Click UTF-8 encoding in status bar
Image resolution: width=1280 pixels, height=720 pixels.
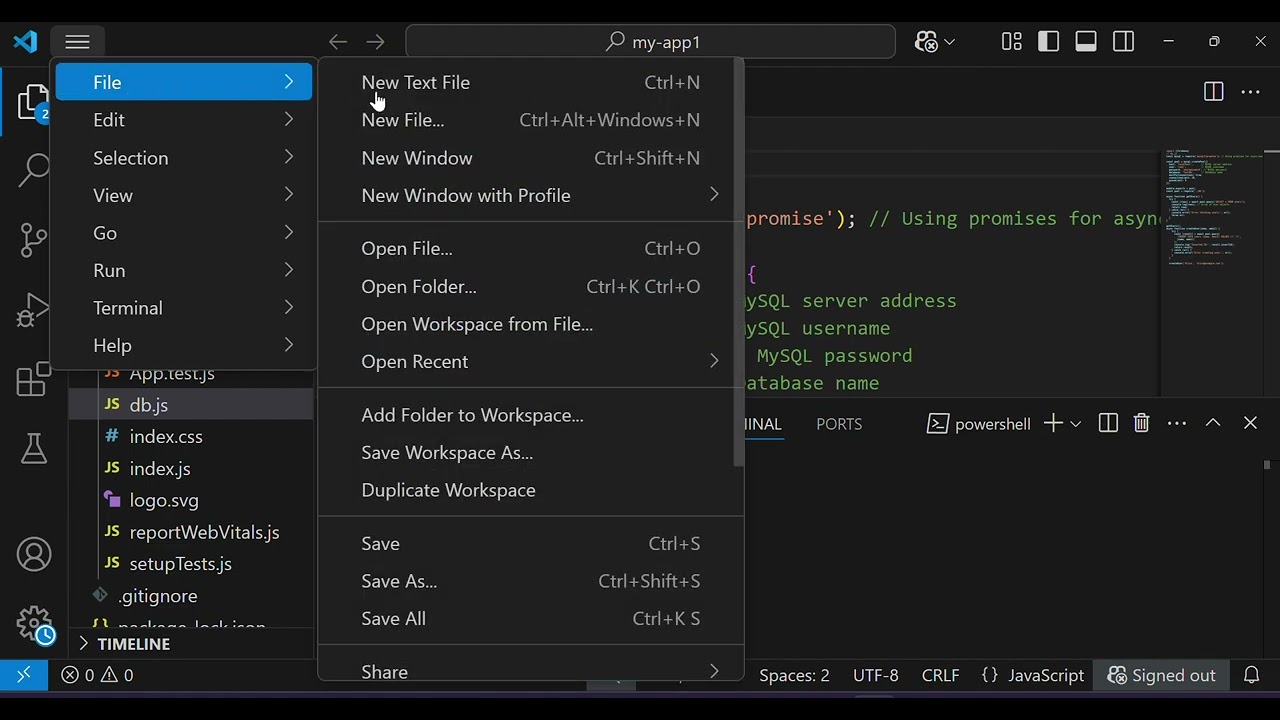click(875, 675)
